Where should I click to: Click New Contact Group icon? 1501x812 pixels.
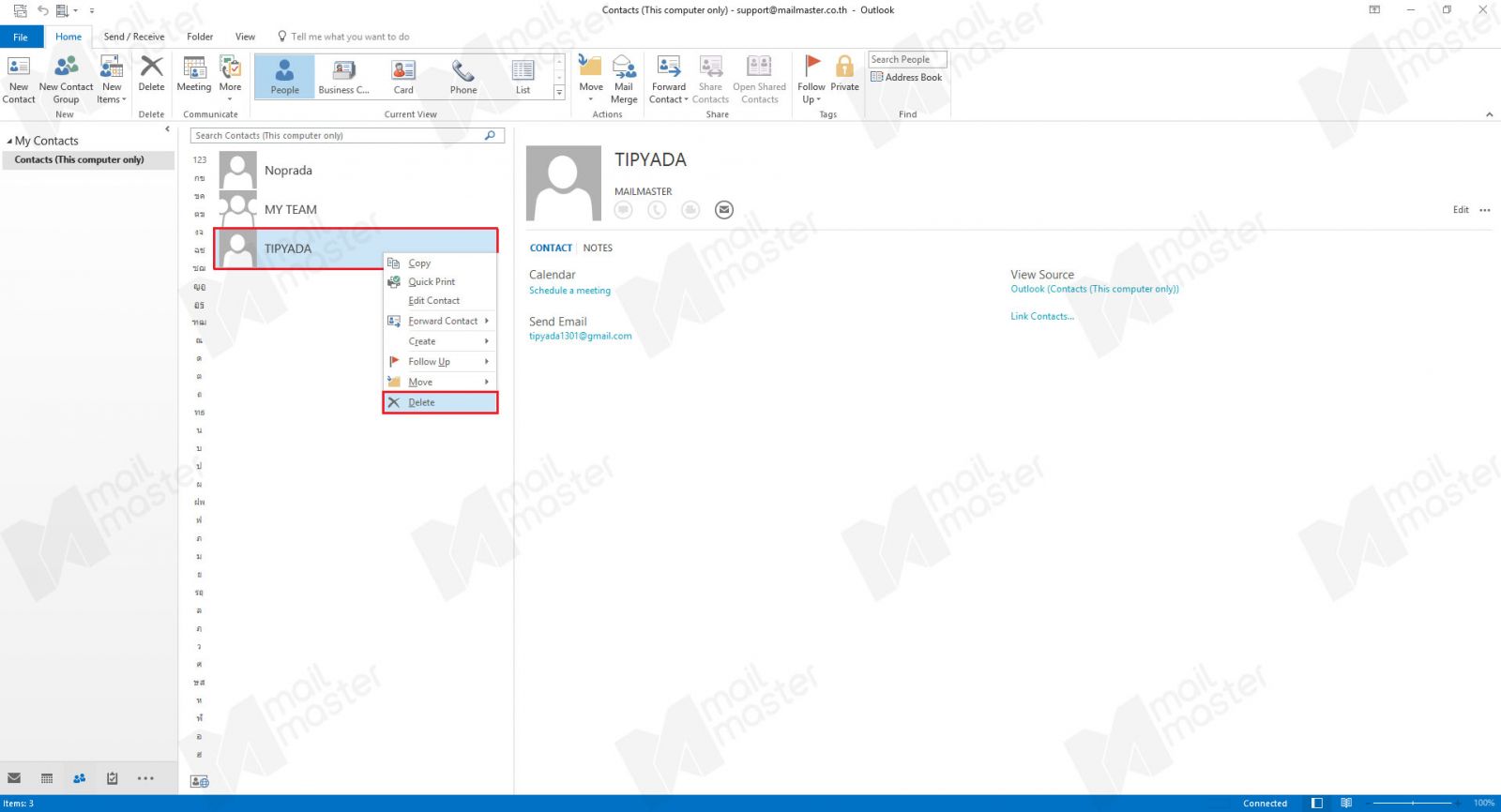pyautogui.click(x=66, y=79)
